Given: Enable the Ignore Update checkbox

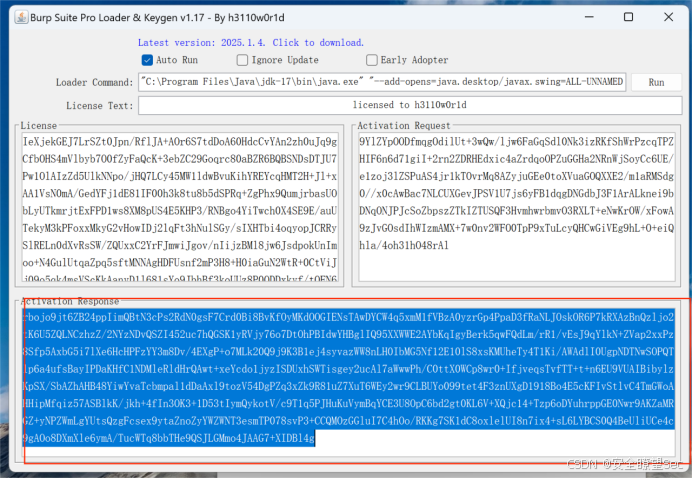Looking at the screenshot, I should tap(242, 60).
